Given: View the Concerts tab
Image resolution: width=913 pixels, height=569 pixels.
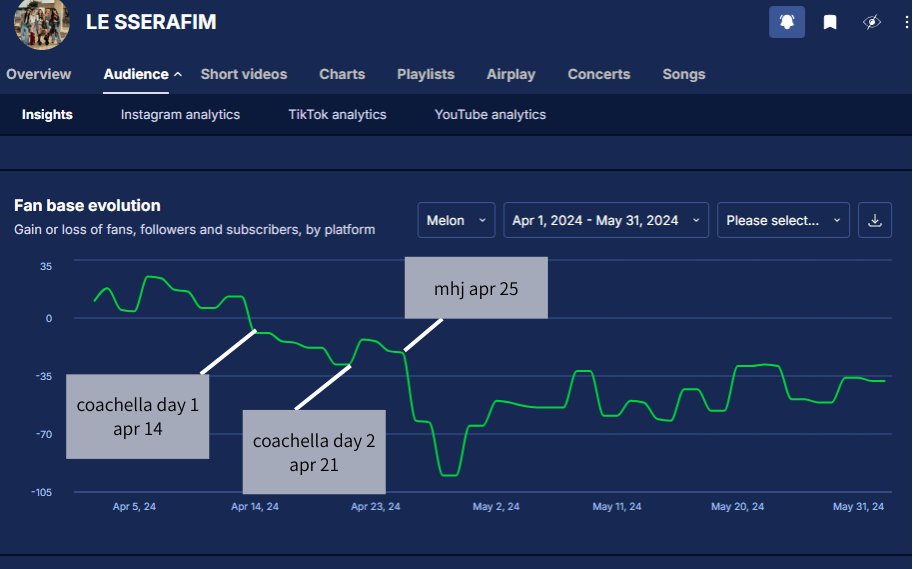Looking at the screenshot, I should [599, 74].
